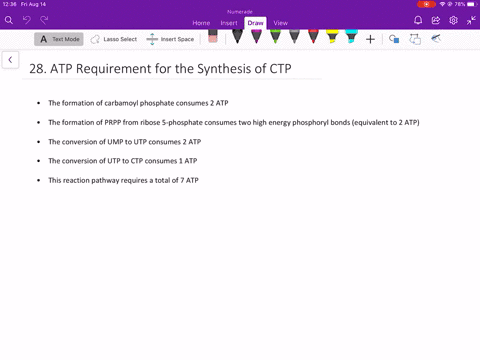Viewport: 480px width, 360px height.
Task: Click the PRPP formation bullet line
Action: click(x=234, y=122)
